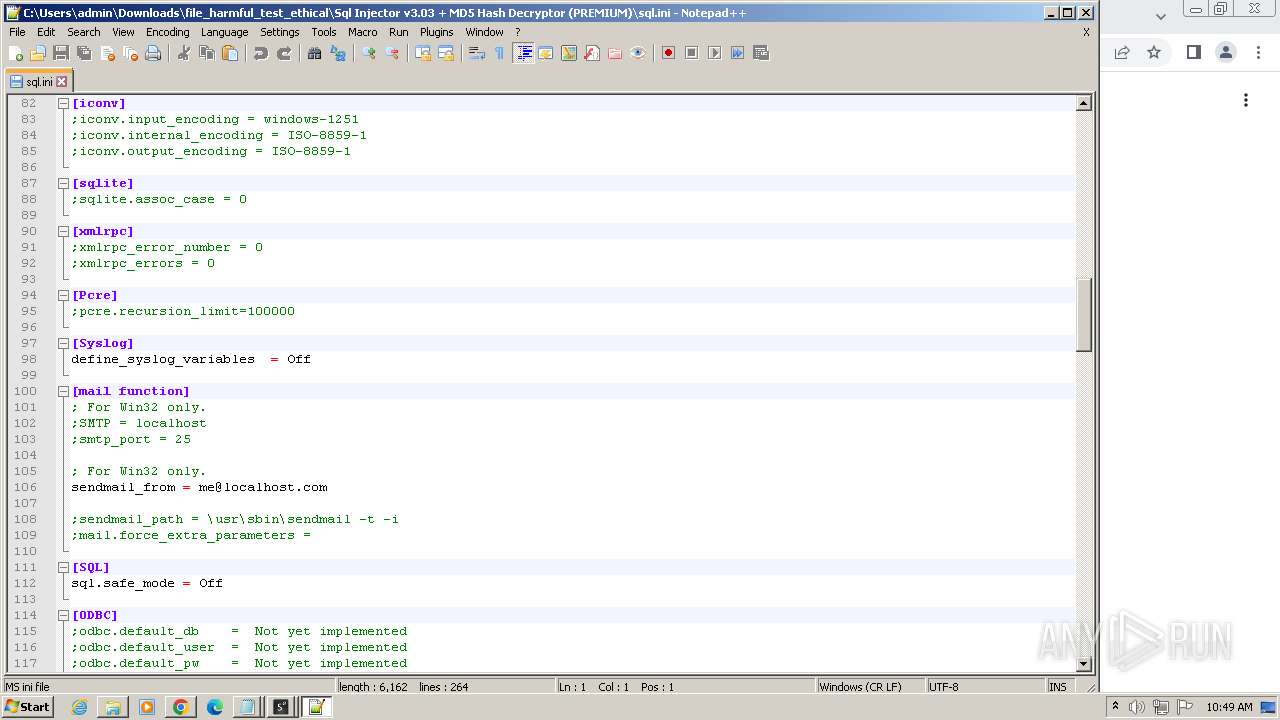Open the Function List toolbar icon
This screenshot has height=720, width=1280.
tap(592, 53)
